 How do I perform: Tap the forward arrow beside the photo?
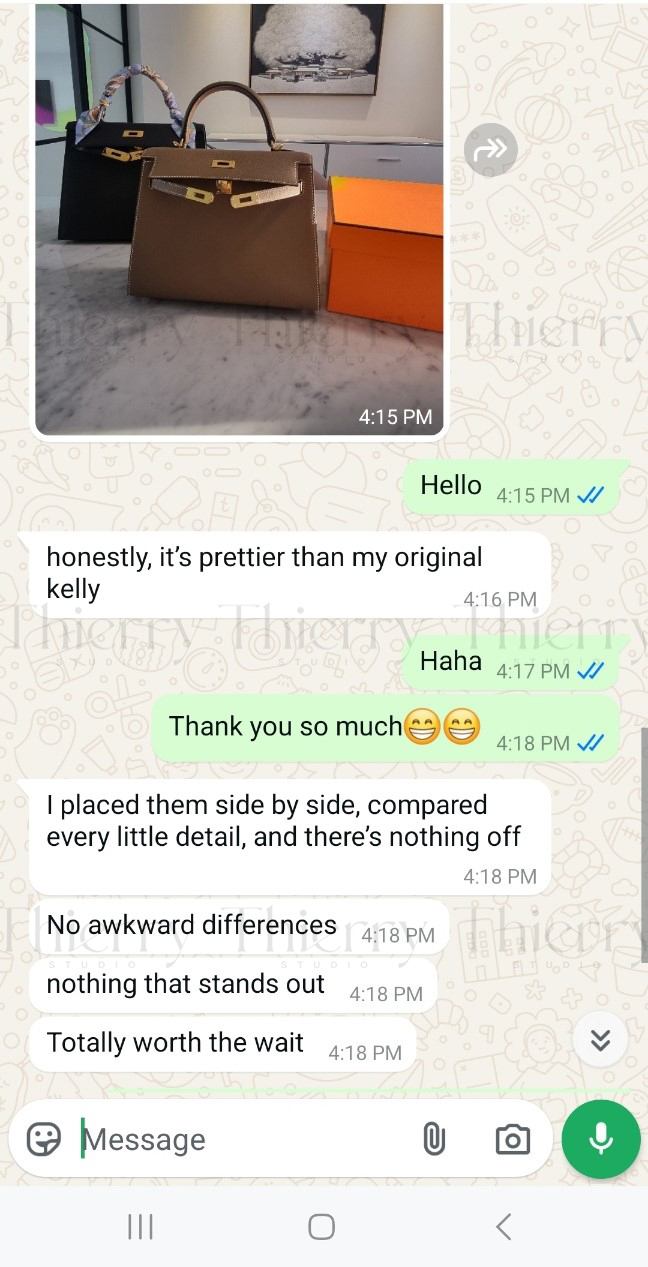point(490,150)
